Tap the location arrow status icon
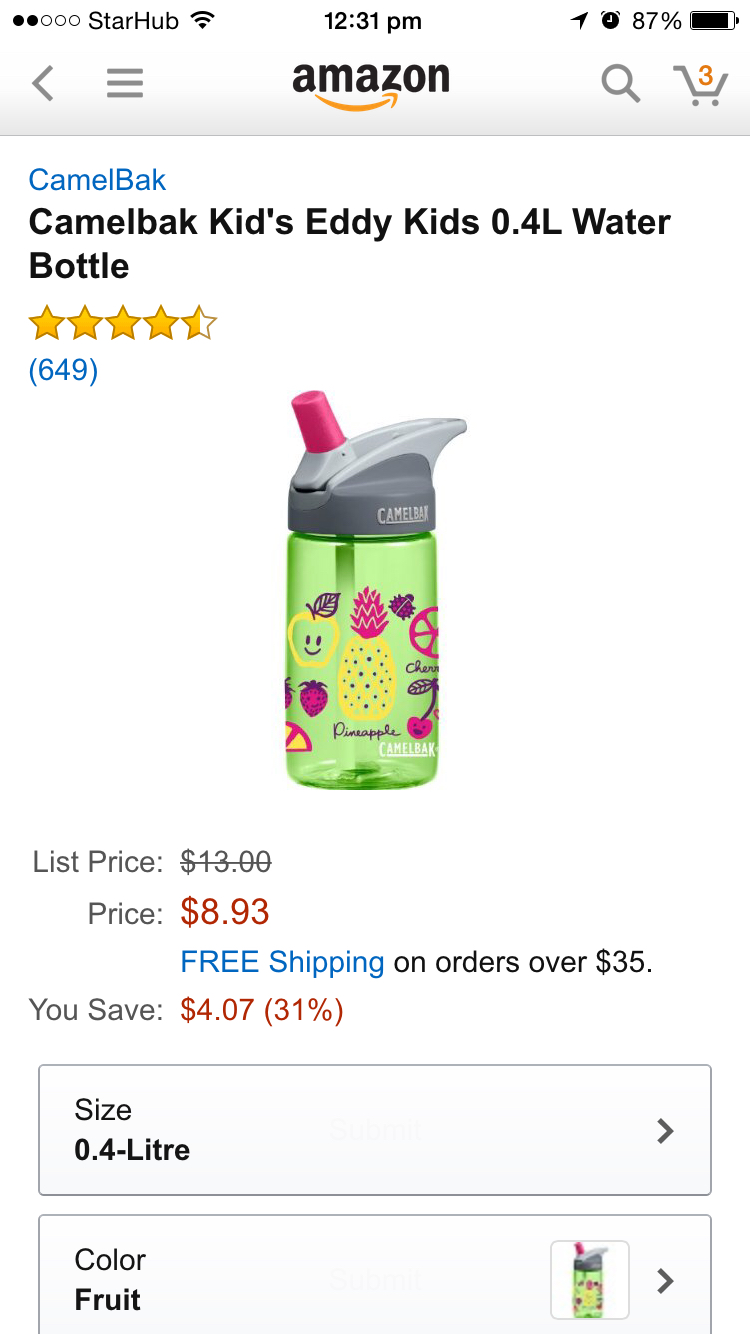This screenshot has height=1334, width=750. tap(579, 20)
